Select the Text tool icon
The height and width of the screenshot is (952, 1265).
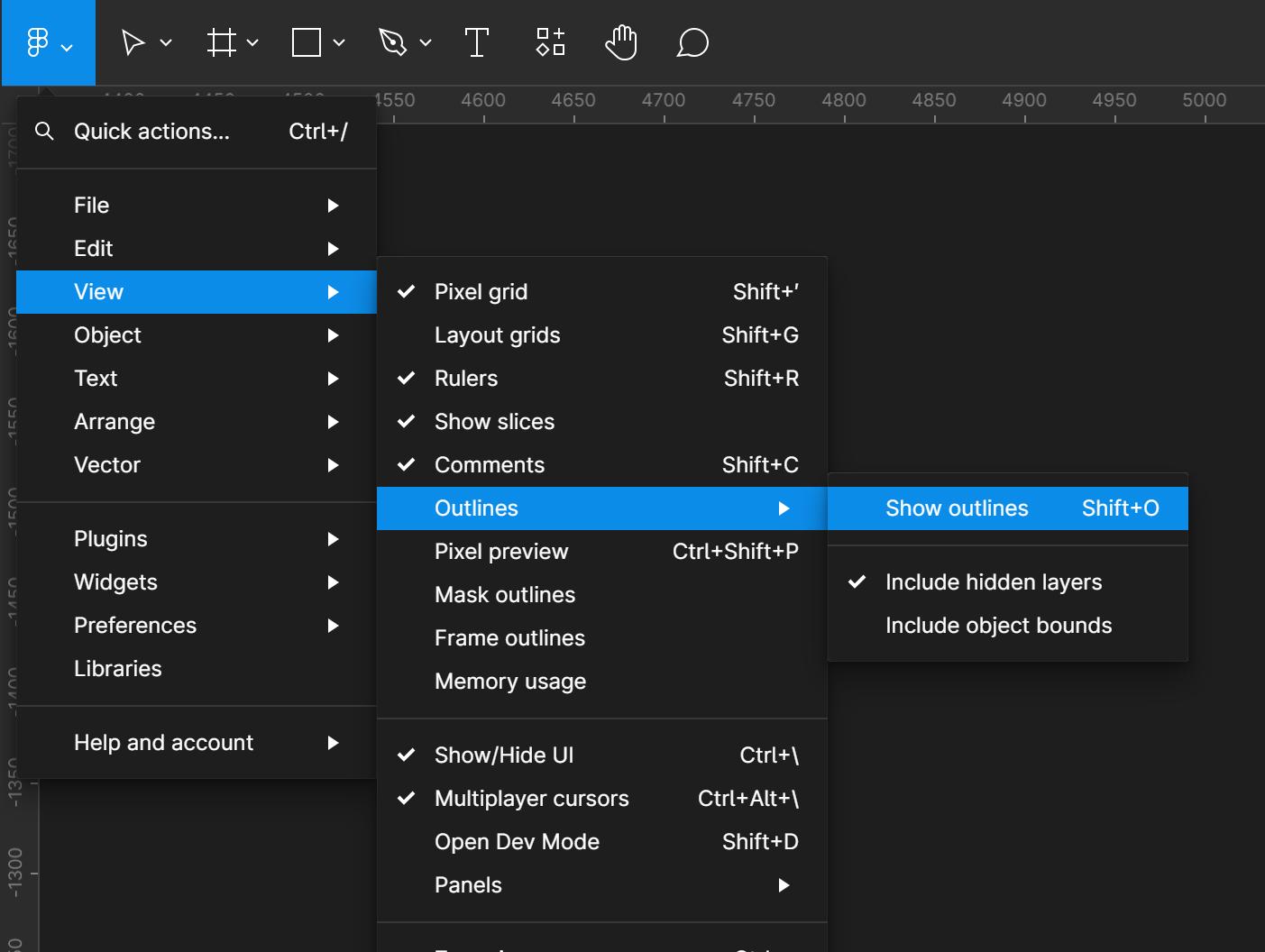477,42
